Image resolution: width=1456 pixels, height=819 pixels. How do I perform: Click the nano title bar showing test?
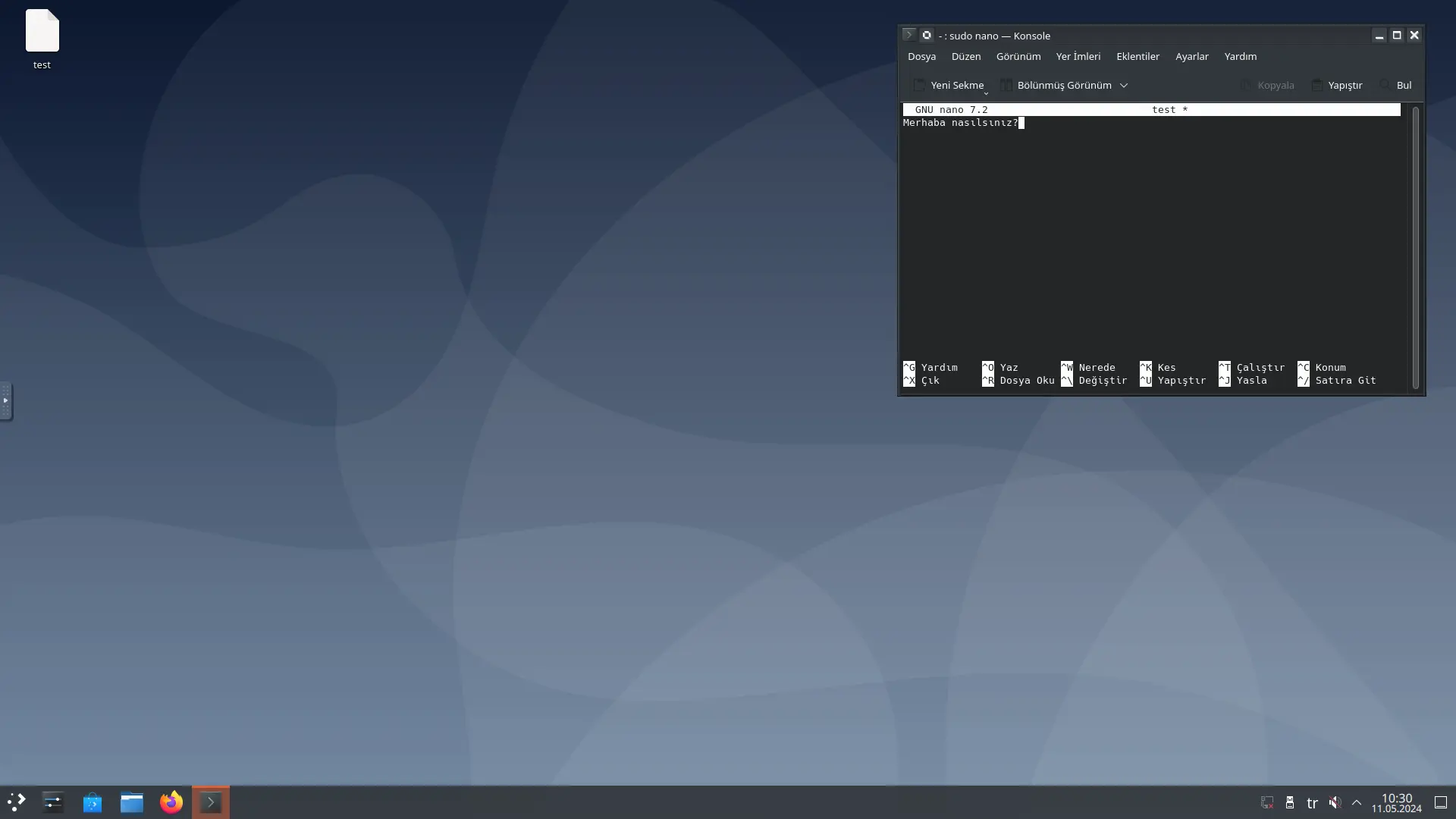[1151, 110]
